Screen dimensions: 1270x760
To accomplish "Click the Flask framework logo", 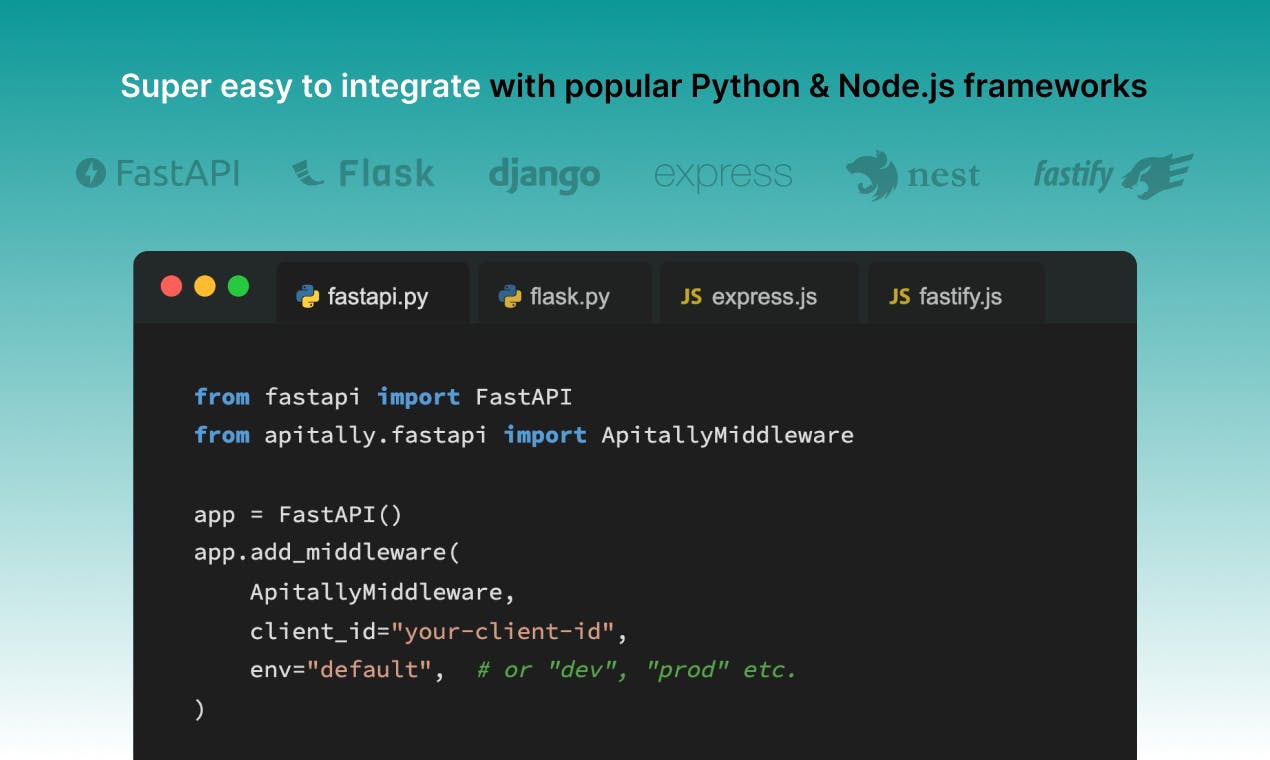I will 363,174.
